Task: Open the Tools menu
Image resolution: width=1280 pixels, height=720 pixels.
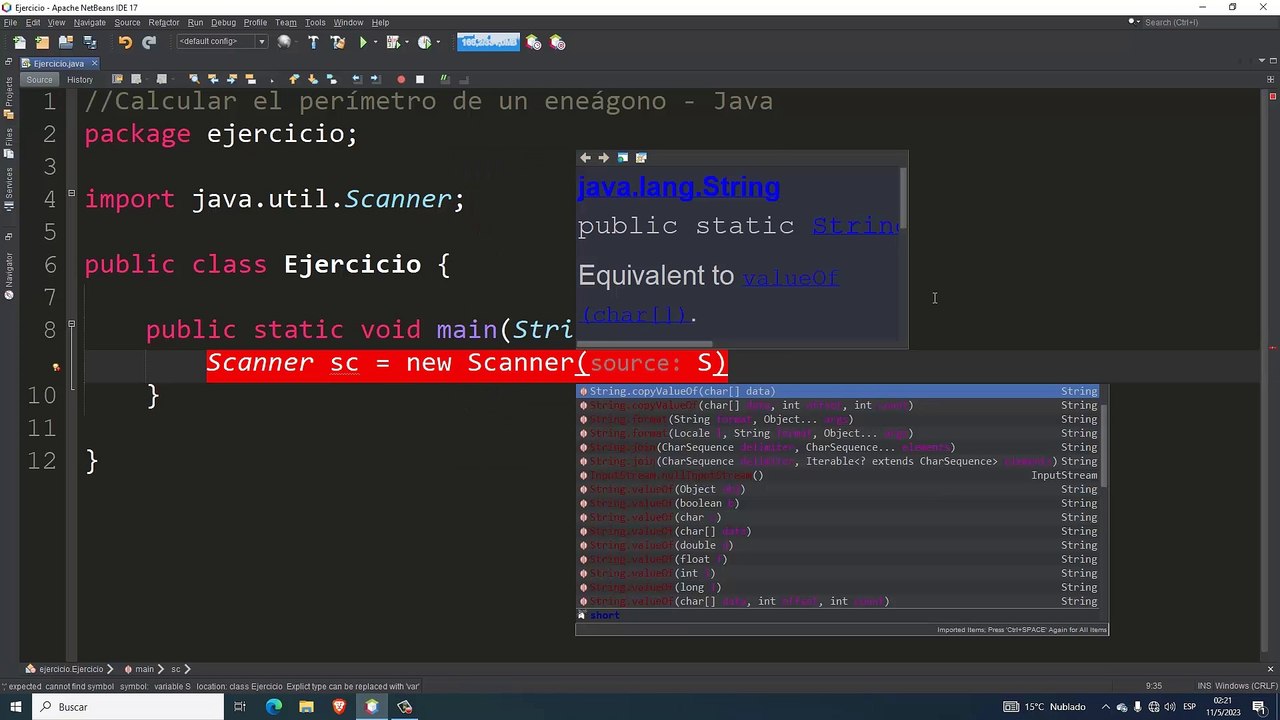Action: click(x=315, y=22)
